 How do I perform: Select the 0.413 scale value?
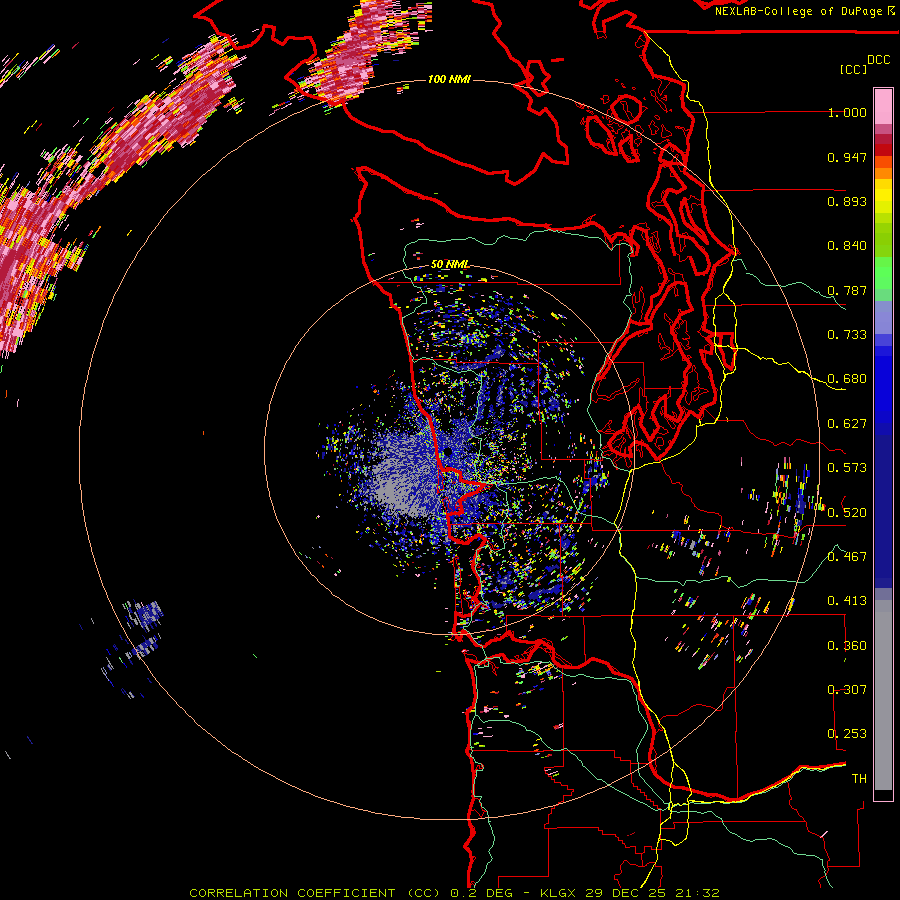pos(847,601)
